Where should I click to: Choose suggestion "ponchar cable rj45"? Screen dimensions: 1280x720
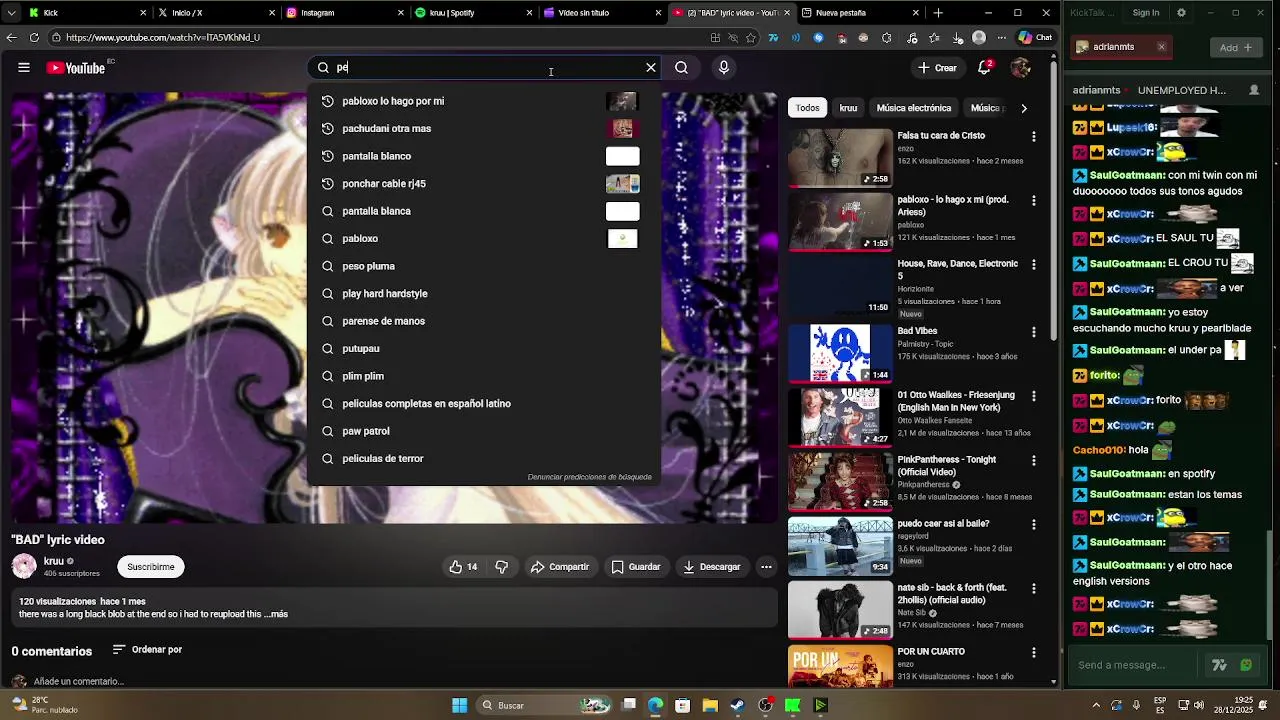click(483, 184)
